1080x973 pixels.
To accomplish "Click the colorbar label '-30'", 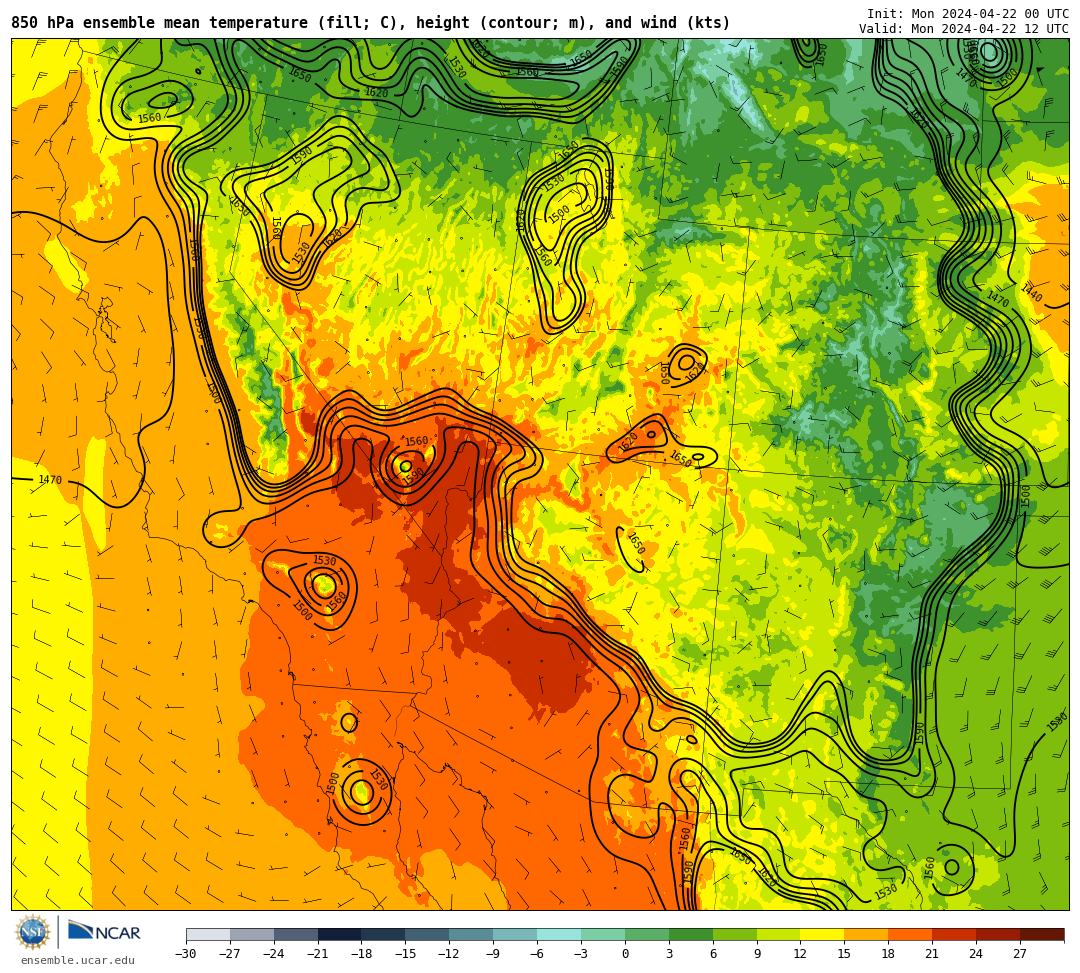I will click(x=186, y=954).
